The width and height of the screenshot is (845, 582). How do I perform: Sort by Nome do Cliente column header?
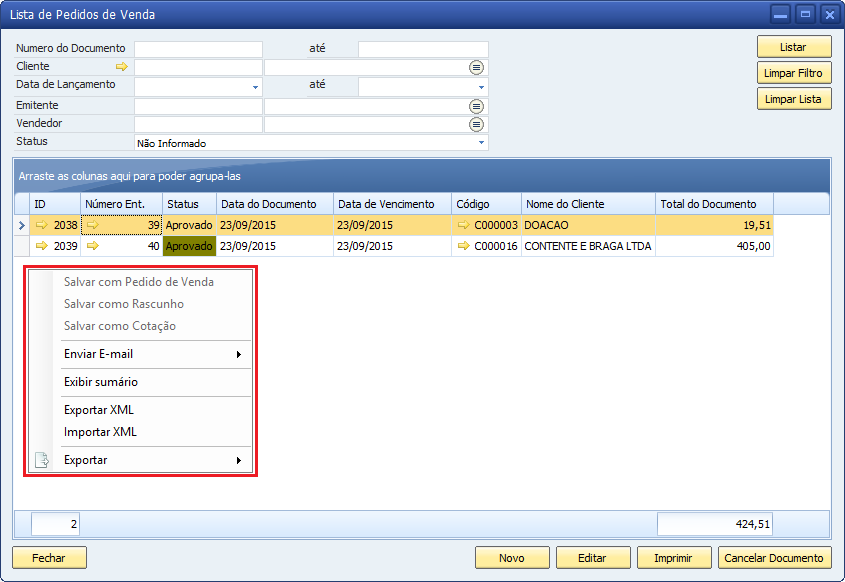(588, 204)
